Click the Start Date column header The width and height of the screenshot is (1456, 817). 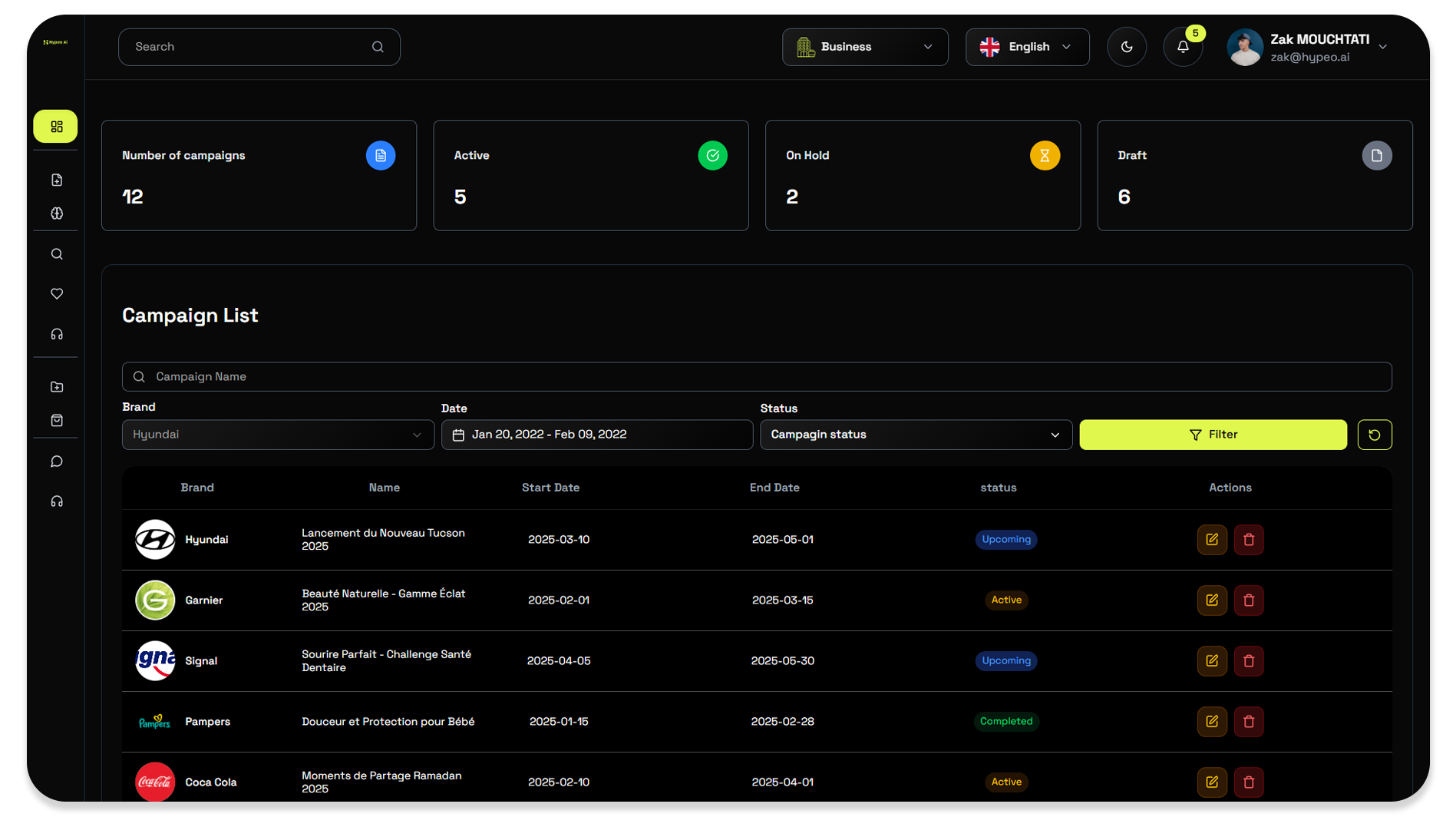coord(550,488)
